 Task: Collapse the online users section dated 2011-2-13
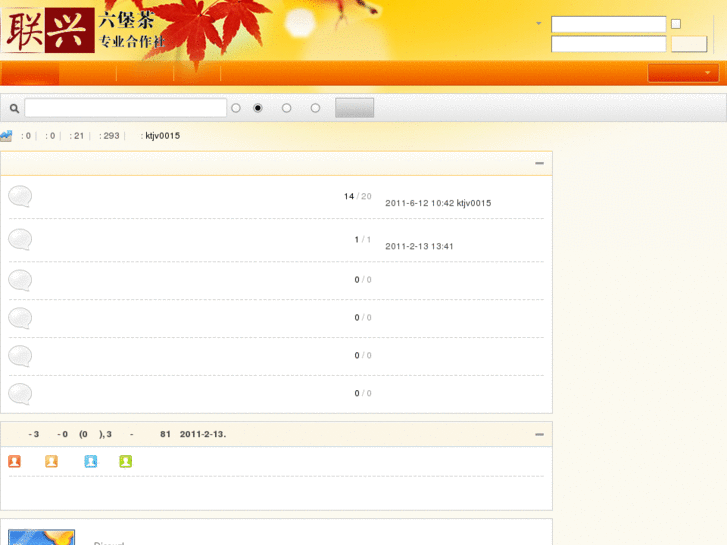[x=539, y=435]
